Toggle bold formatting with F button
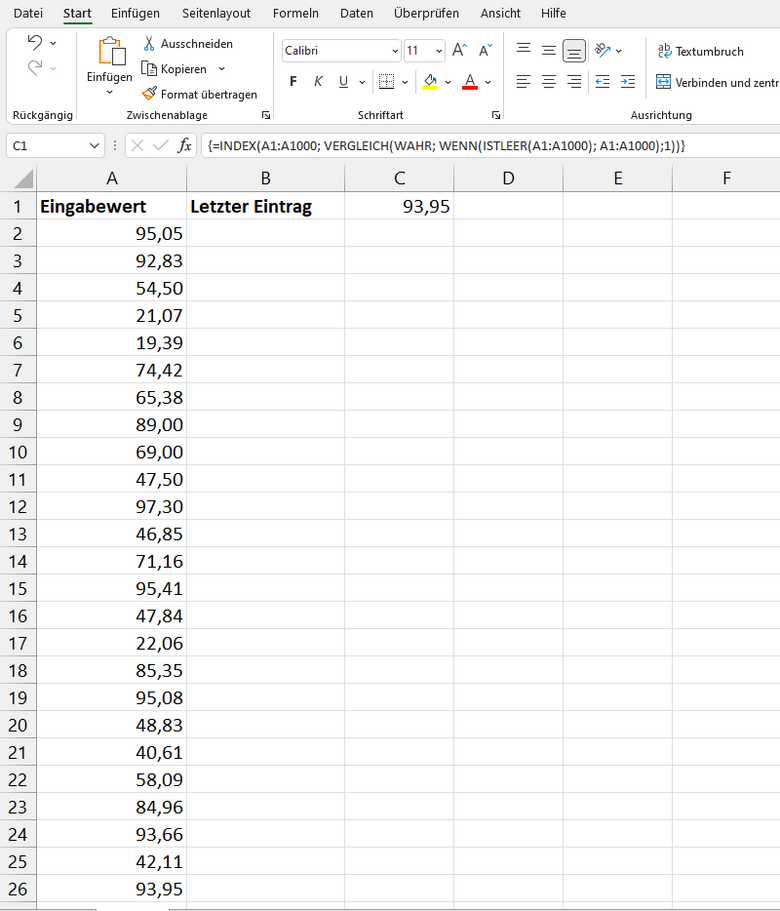 (293, 82)
